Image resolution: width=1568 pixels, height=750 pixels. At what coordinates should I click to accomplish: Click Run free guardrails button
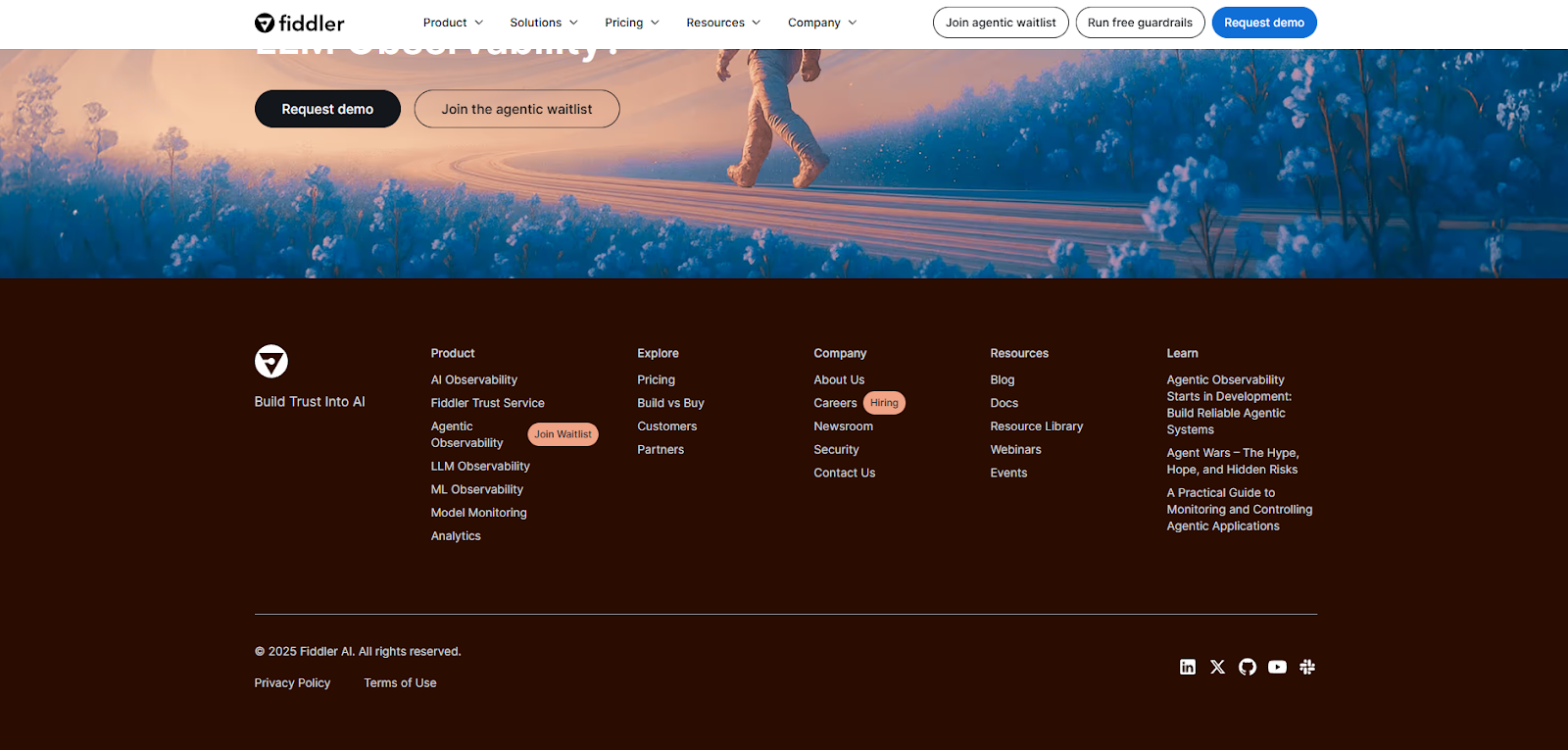click(1140, 23)
